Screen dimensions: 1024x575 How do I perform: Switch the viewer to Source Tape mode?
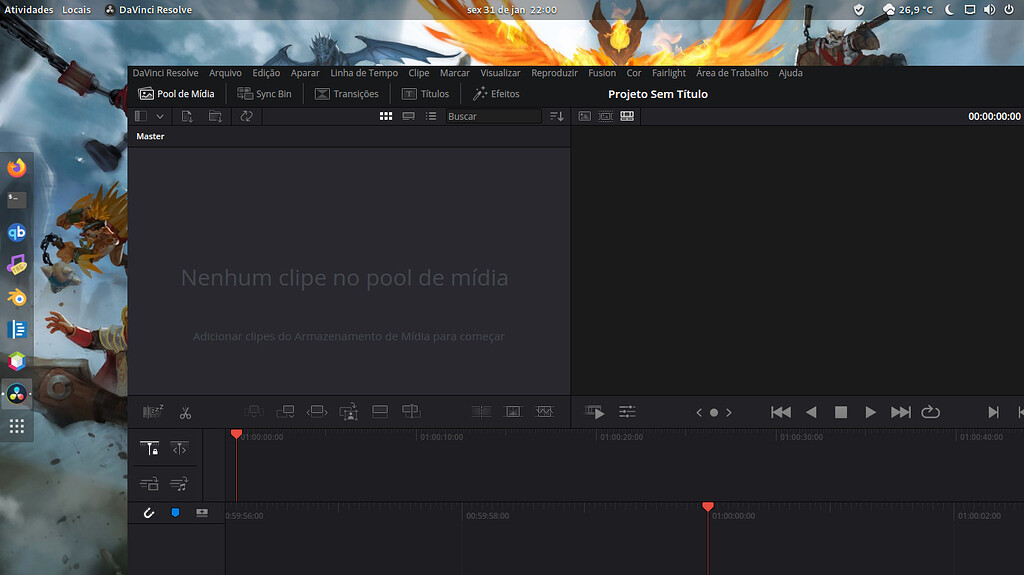pos(605,116)
